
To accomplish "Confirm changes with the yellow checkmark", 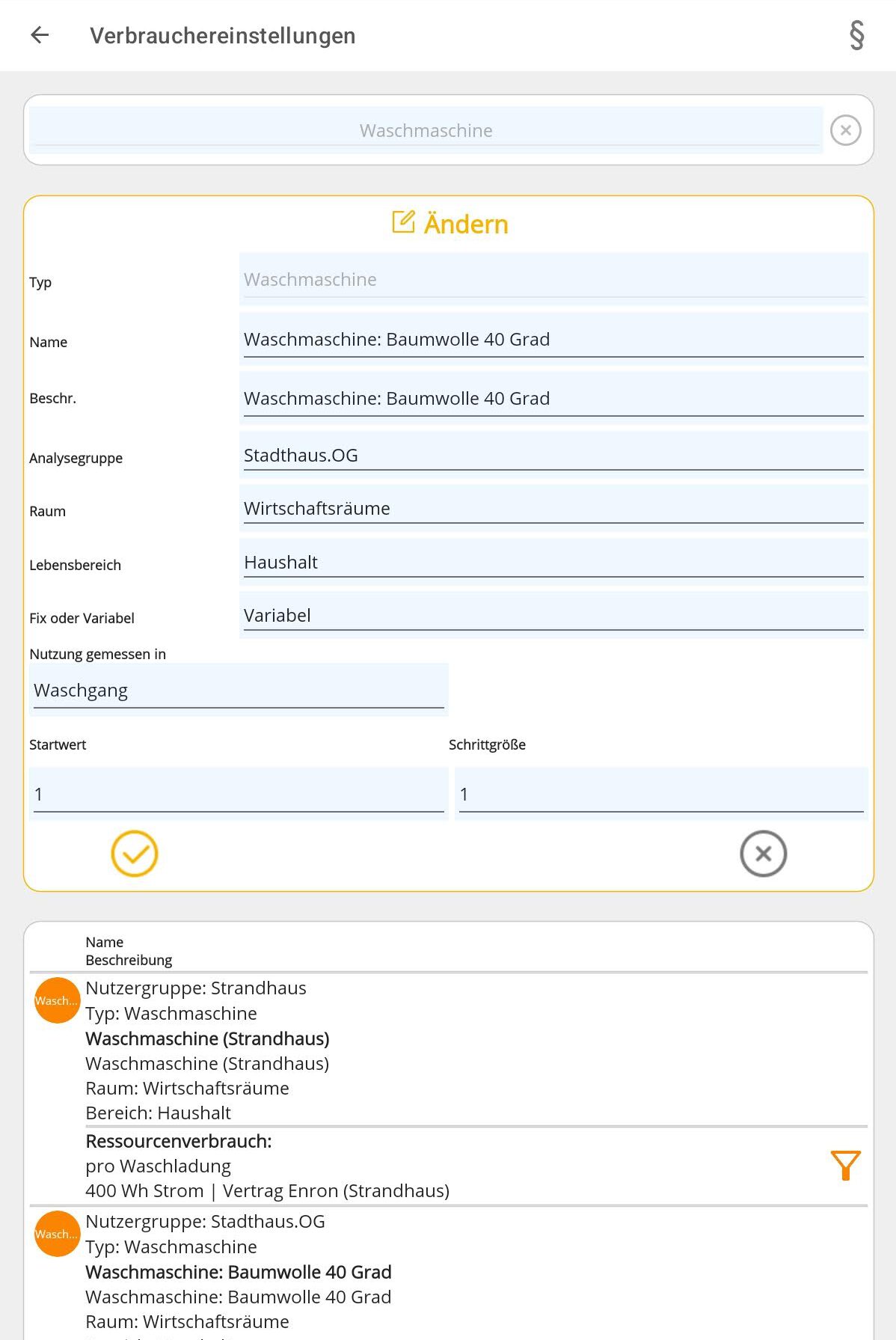I will click(x=135, y=854).
